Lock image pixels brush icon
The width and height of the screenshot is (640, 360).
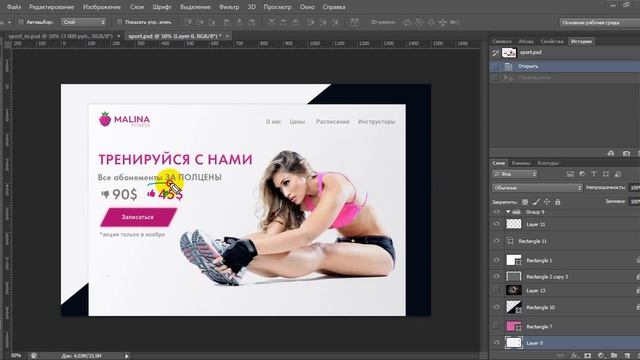pyautogui.click(x=536, y=202)
